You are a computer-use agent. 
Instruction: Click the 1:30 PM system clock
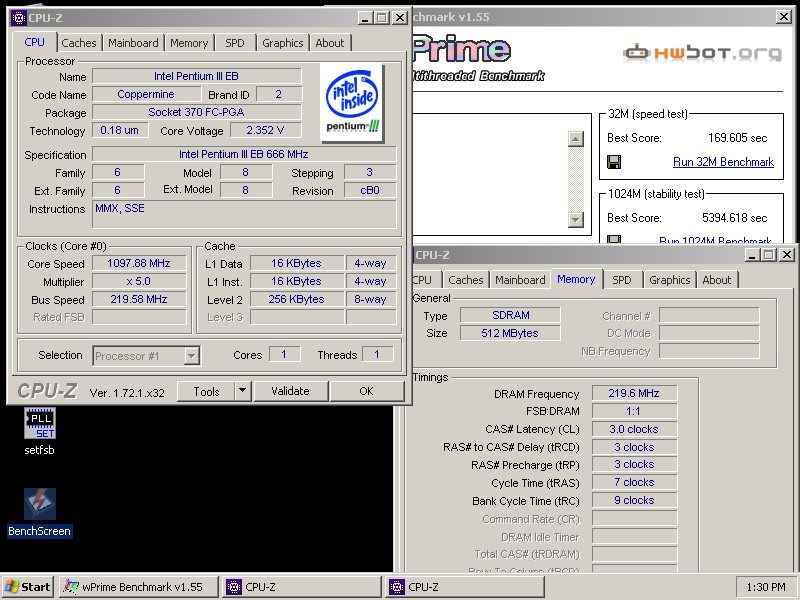click(x=766, y=587)
